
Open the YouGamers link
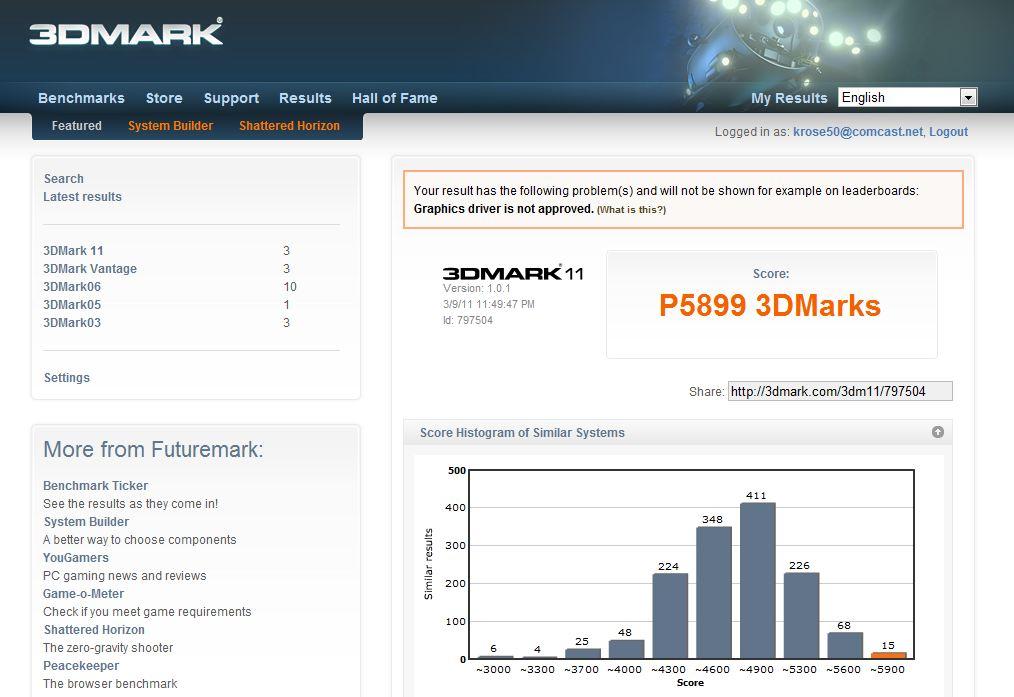pos(76,557)
